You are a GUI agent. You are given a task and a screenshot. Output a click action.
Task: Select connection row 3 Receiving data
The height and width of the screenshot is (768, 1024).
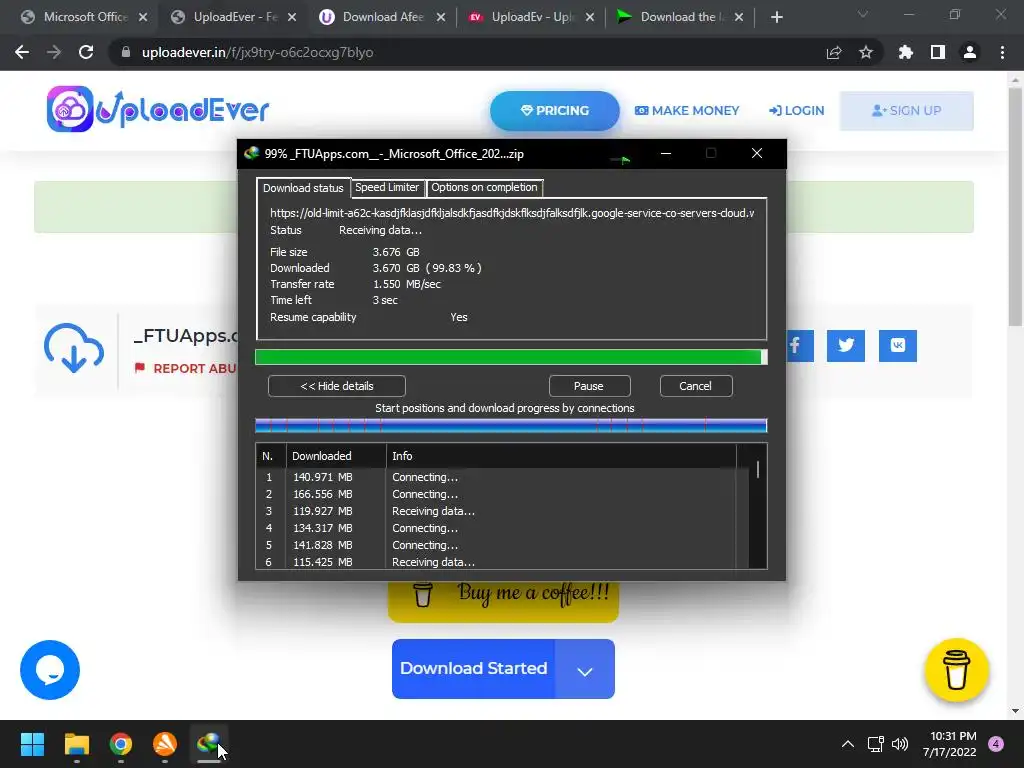coord(496,511)
